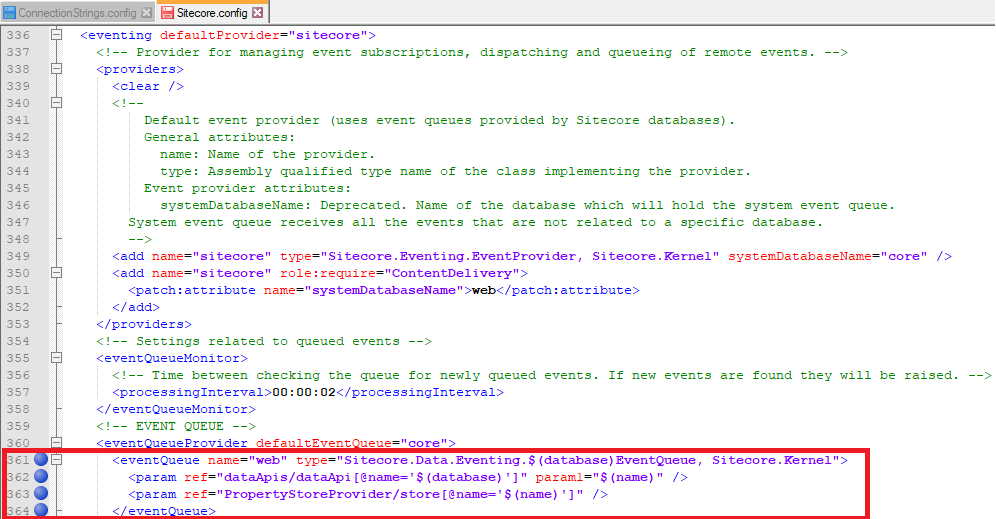Screen dimensions: 996x519
Task: Click "role:require" attribute on line 350
Action: [x=328, y=273]
